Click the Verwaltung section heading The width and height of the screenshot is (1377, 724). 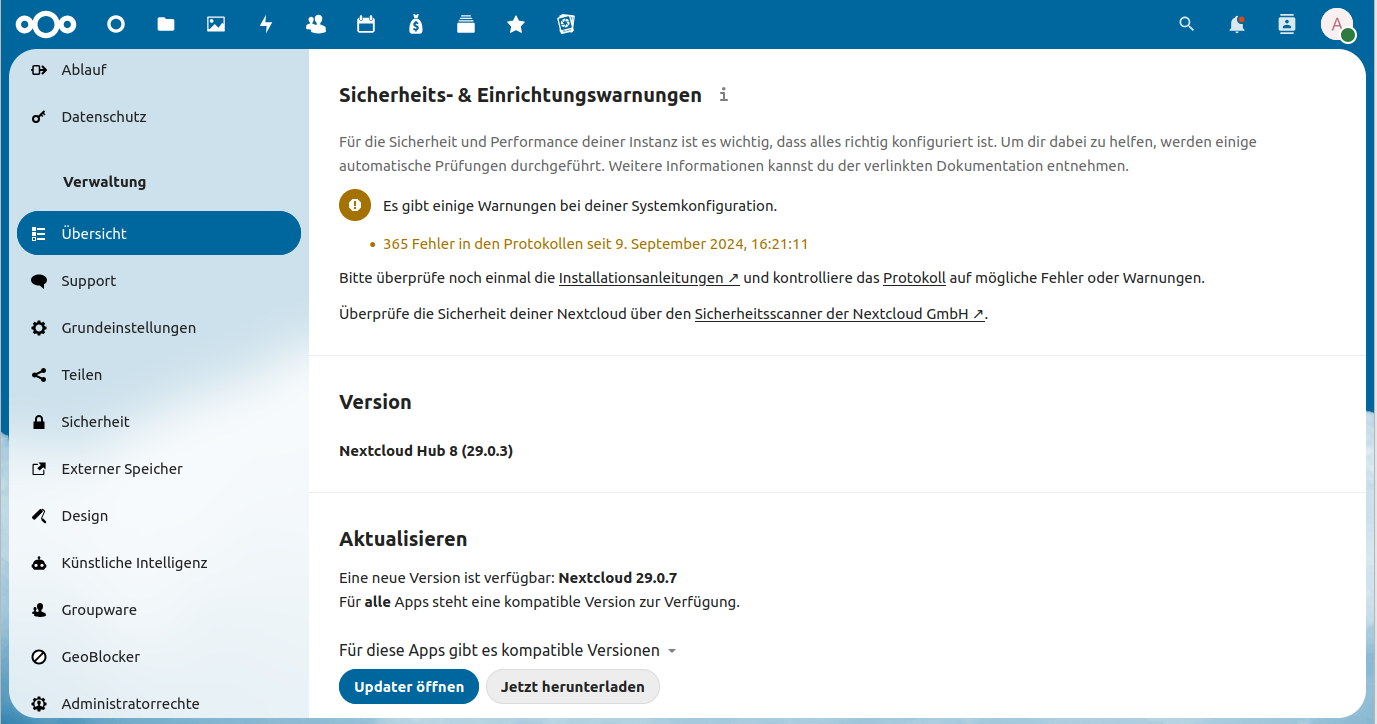click(x=104, y=182)
